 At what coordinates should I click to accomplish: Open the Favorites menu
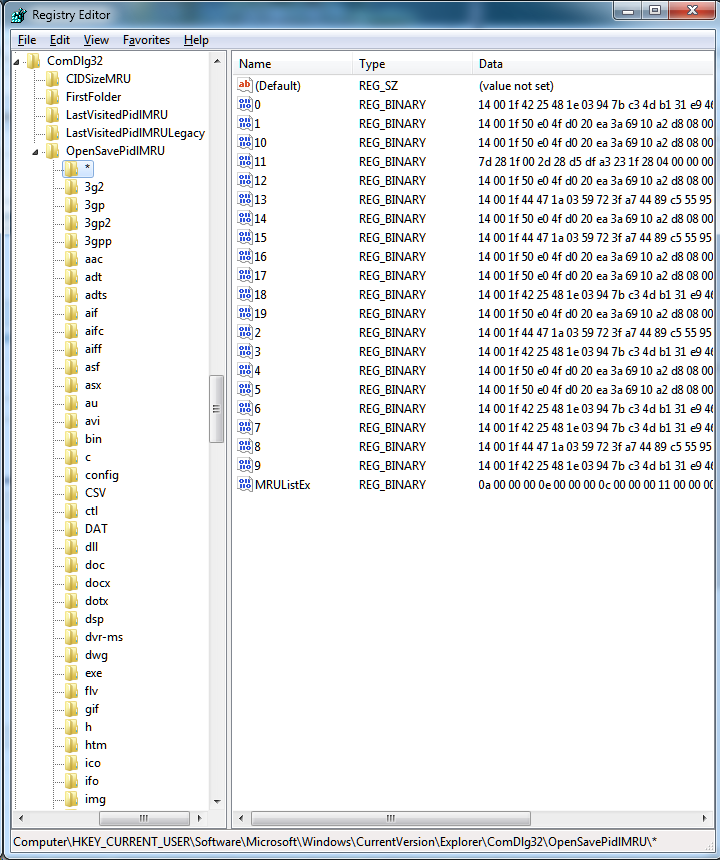tap(146, 40)
